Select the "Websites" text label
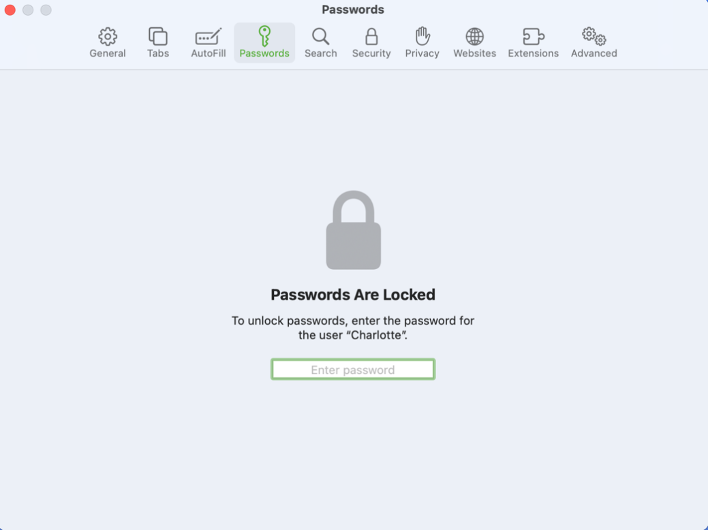Screen dimensions: 708x531 point(474,54)
